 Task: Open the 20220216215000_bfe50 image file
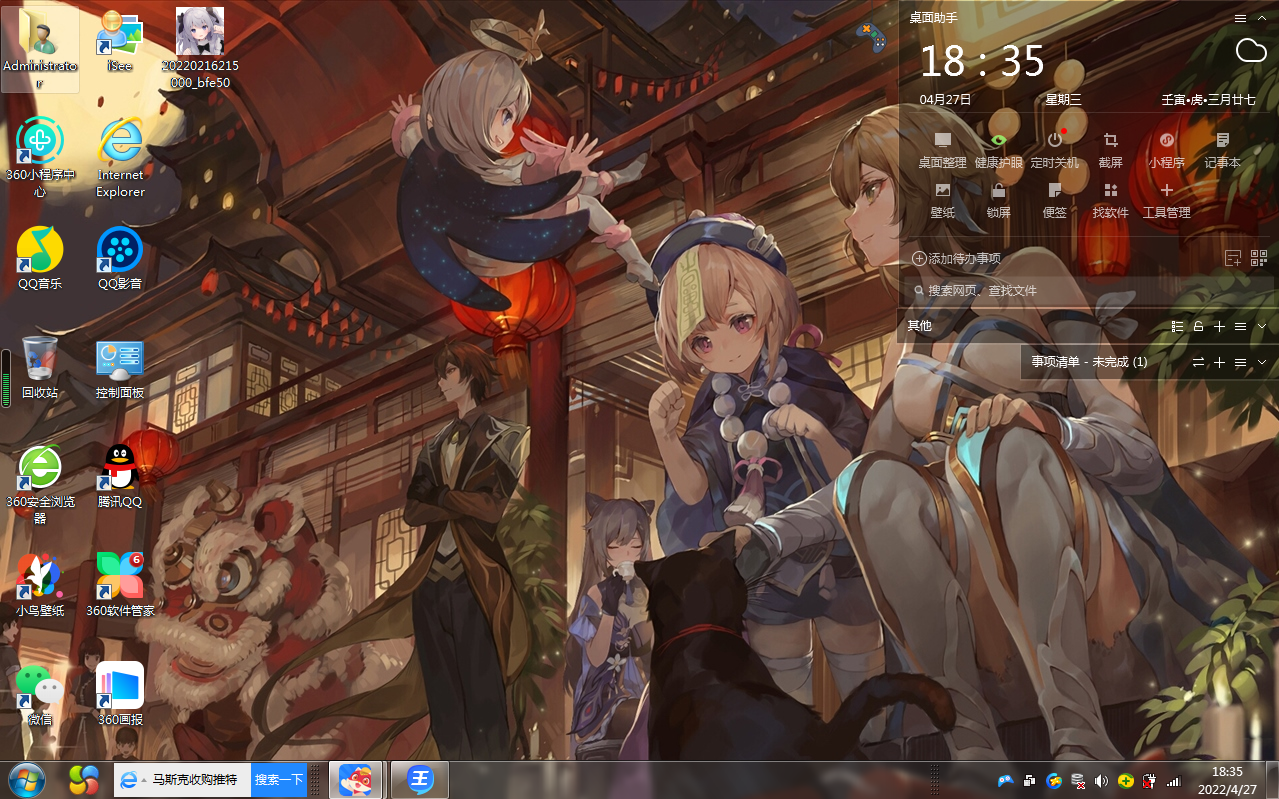coord(200,49)
